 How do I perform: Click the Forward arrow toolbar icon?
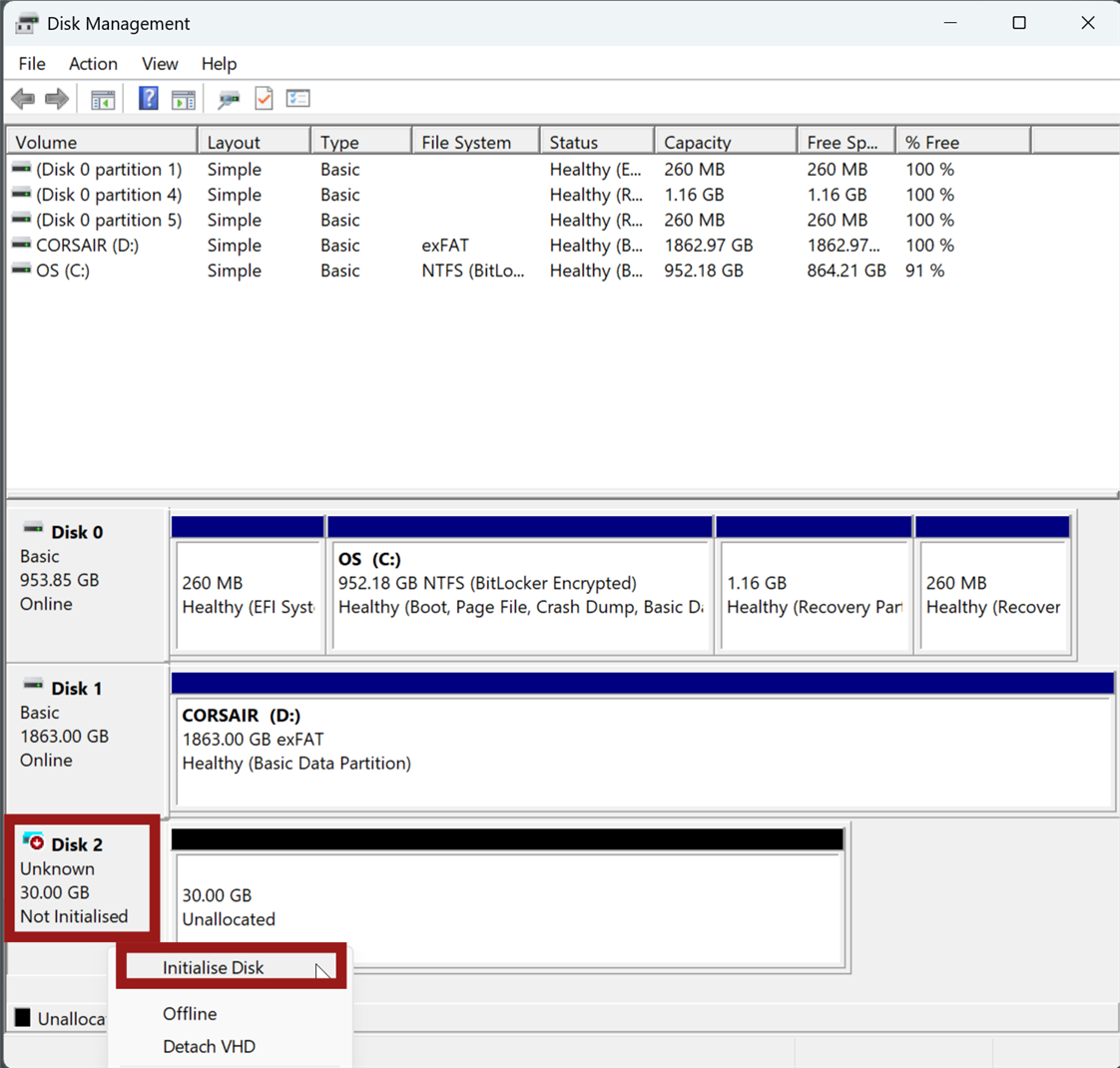[x=57, y=99]
